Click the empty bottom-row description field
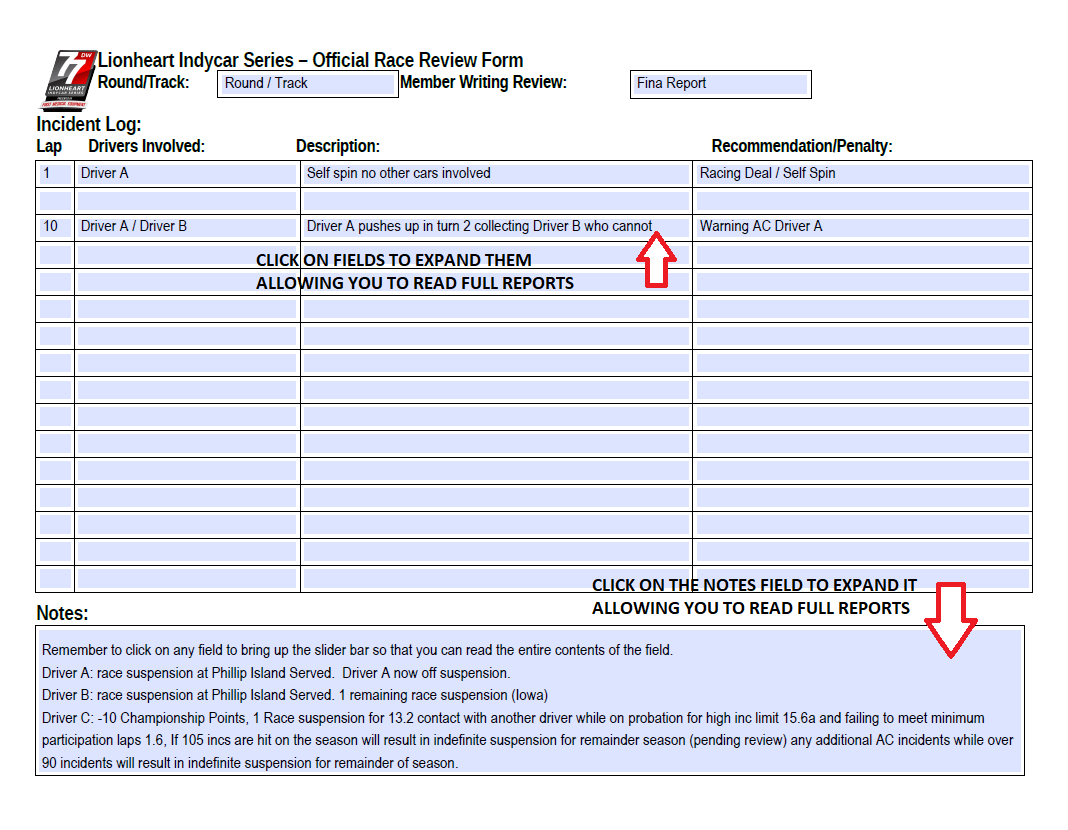The image size is (1068, 830). [496, 578]
